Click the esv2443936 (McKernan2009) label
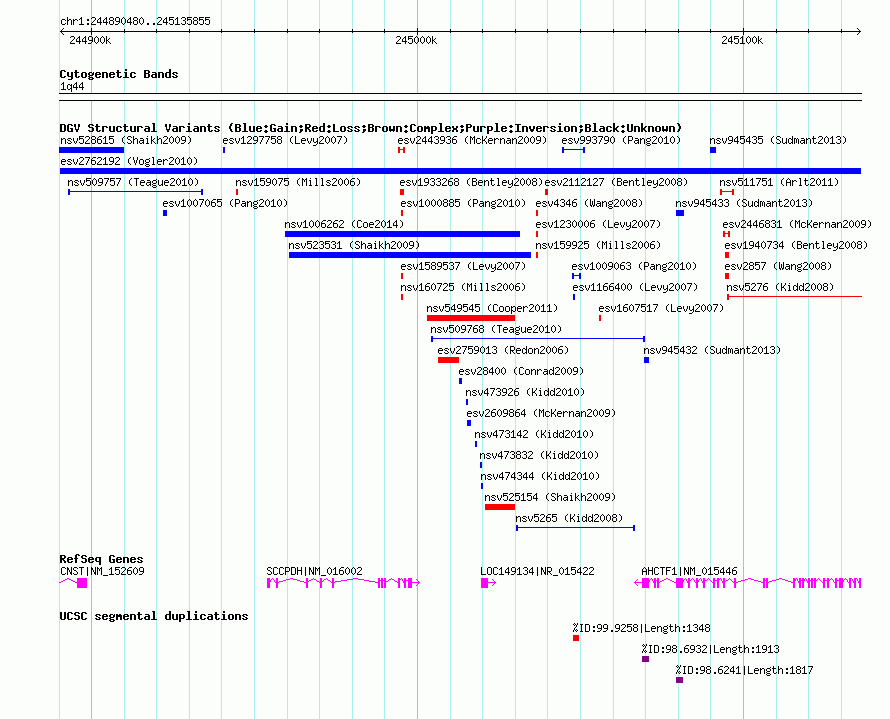 [472, 140]
